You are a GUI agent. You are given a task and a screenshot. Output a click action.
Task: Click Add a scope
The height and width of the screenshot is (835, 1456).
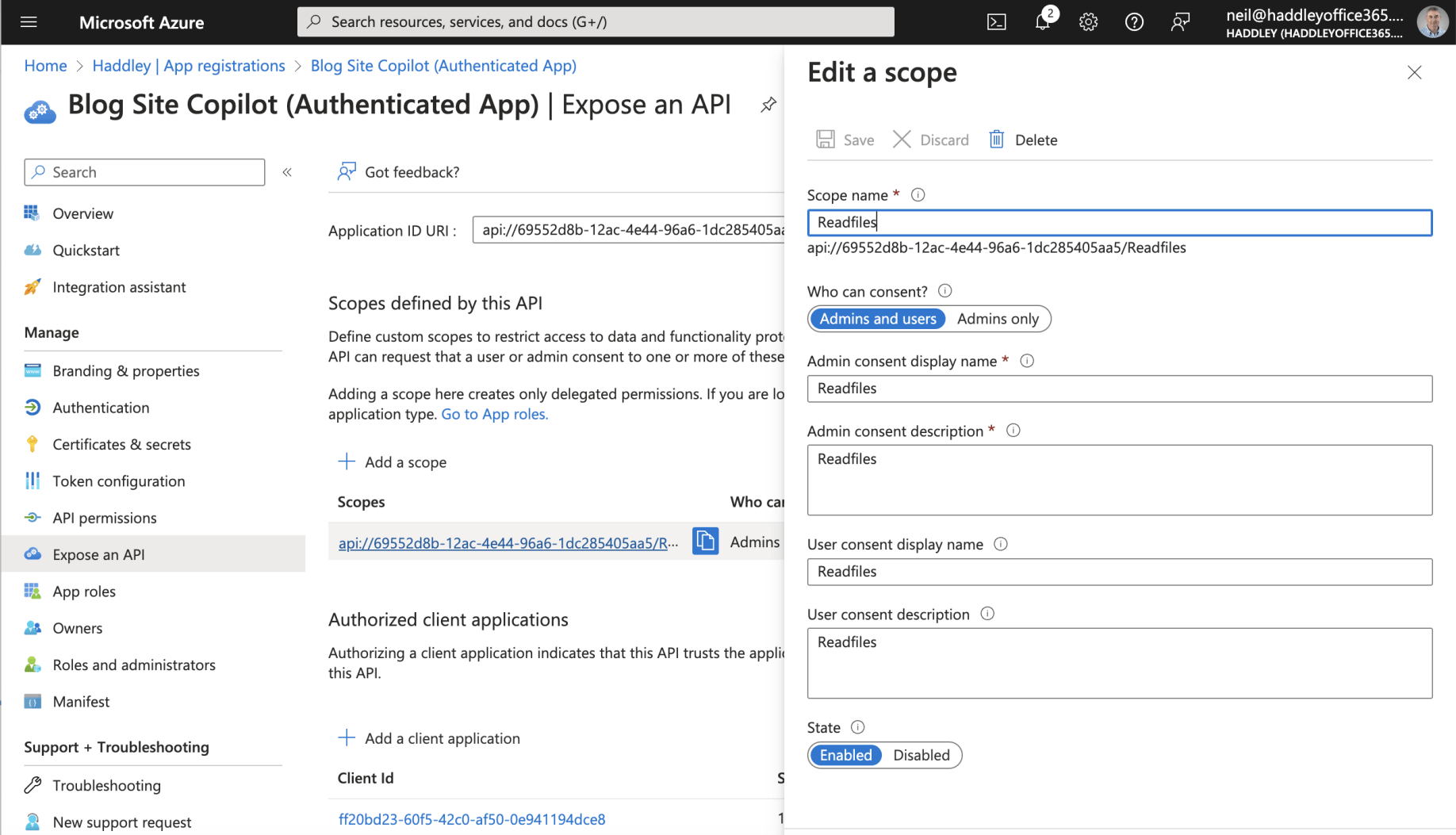coord(393,462)
